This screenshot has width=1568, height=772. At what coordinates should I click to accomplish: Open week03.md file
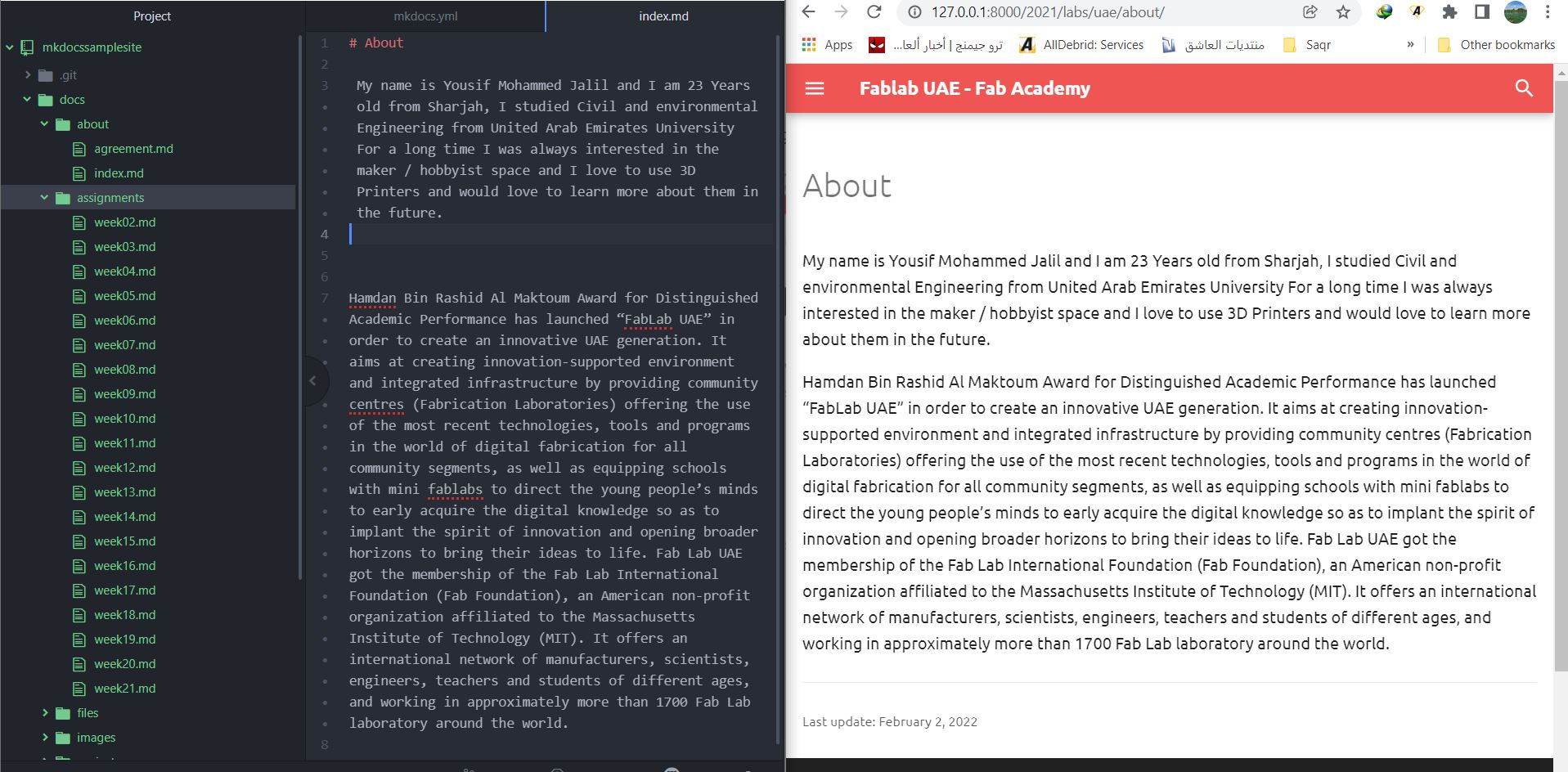[124, 247]
